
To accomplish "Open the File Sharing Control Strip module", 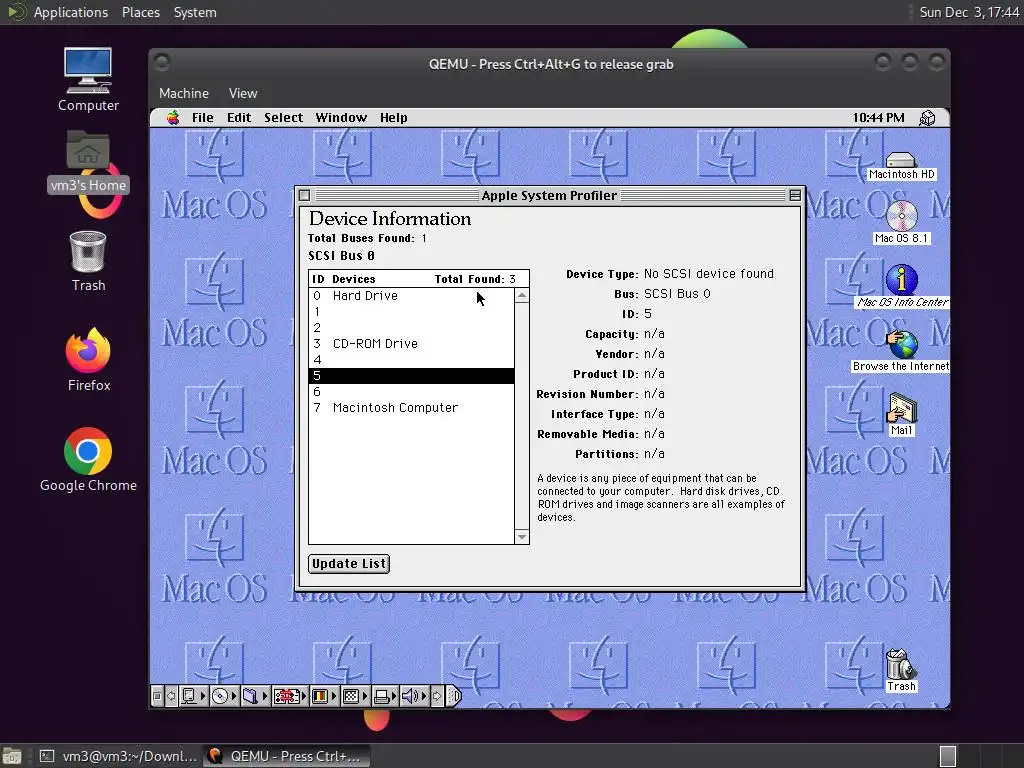I will click(254, 696).
